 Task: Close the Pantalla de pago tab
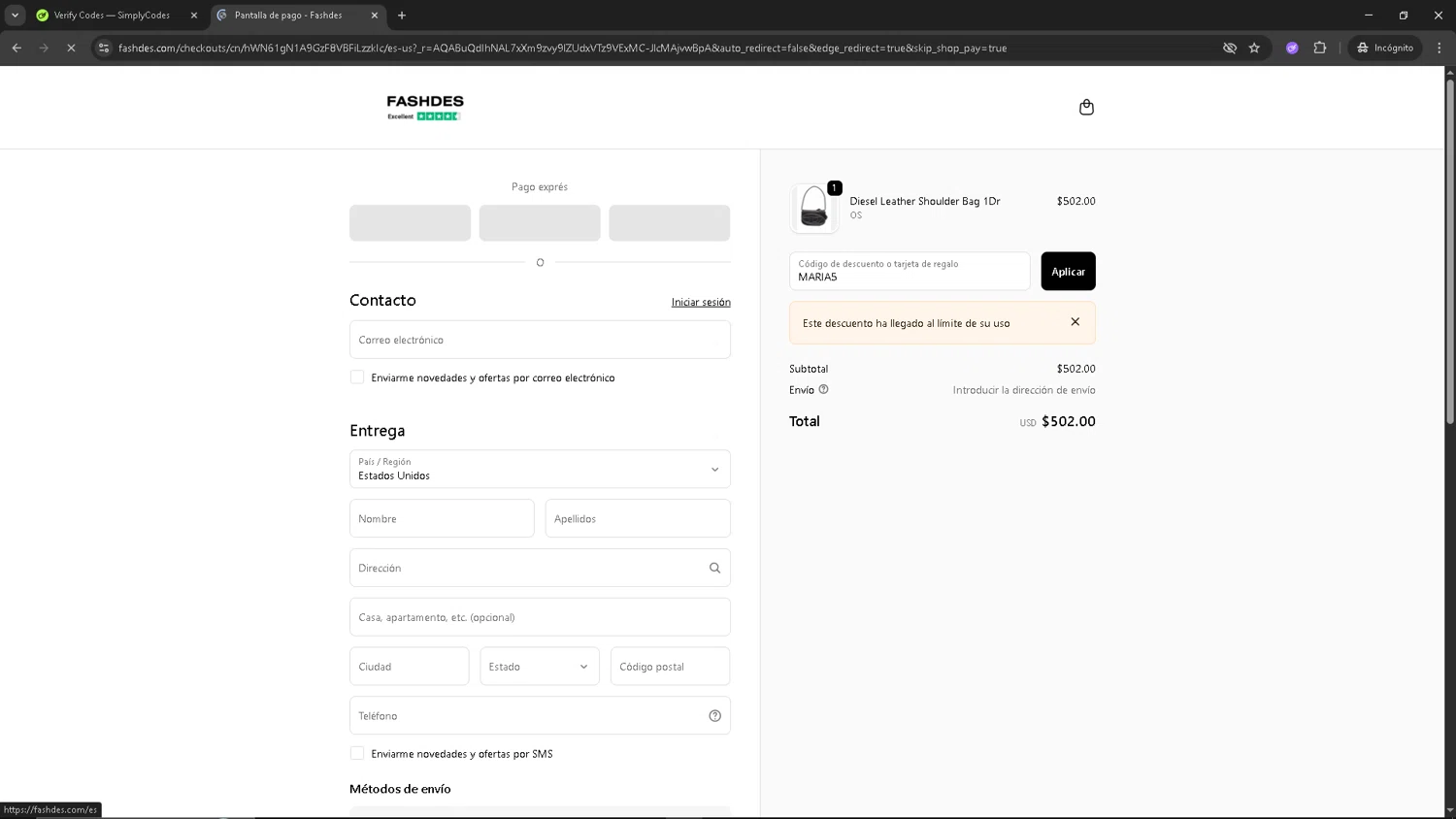(375, 16)
